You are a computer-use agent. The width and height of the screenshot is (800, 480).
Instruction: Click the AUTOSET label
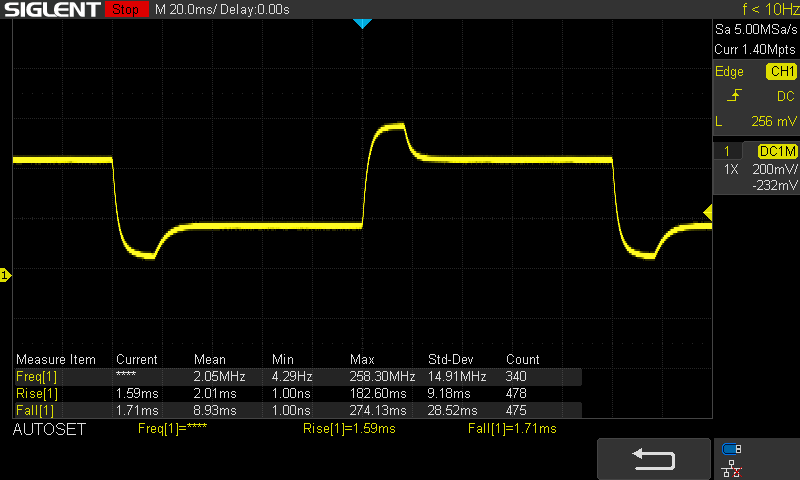point(49,430)
